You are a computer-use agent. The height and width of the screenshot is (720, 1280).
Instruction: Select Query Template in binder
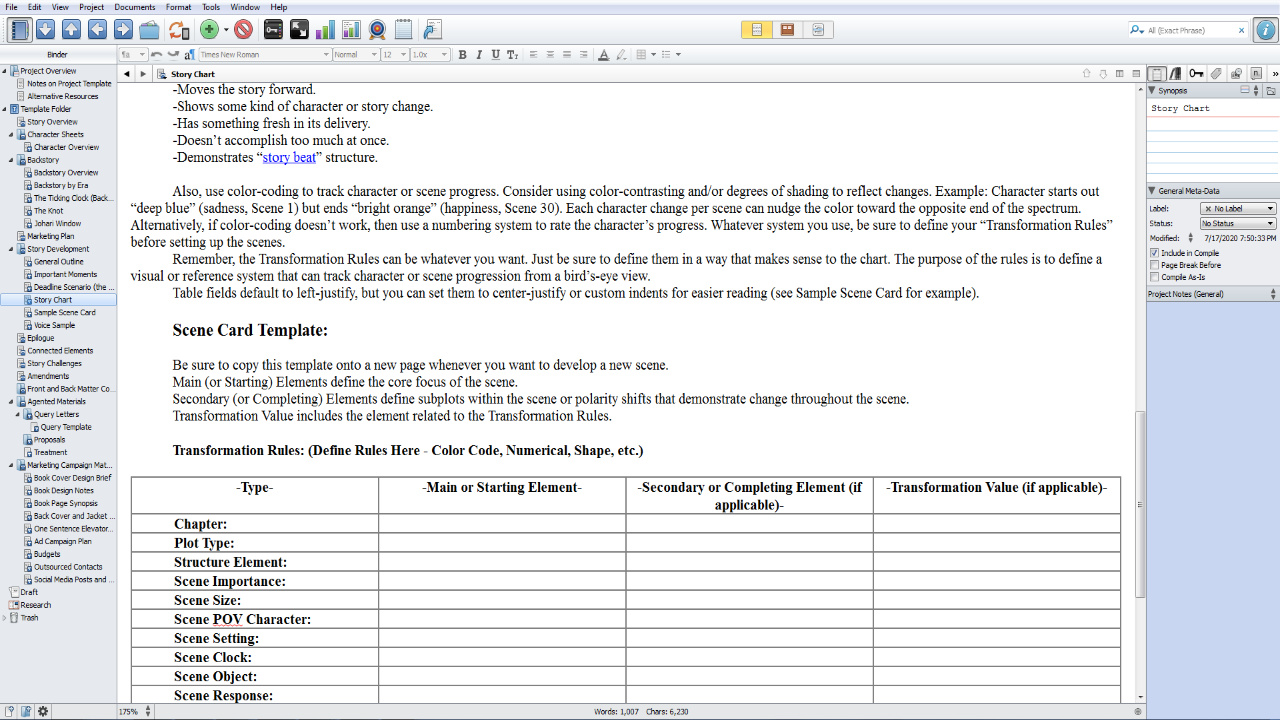tap(66, 427)
